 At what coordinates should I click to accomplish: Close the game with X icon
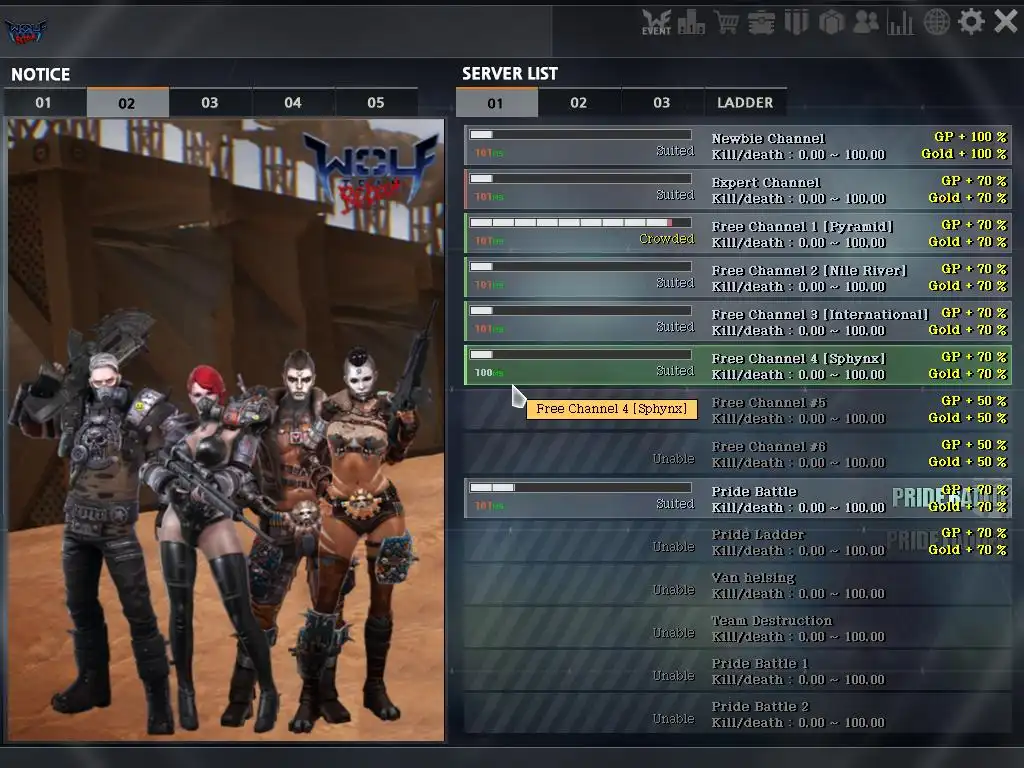(x=1006, y=22)
